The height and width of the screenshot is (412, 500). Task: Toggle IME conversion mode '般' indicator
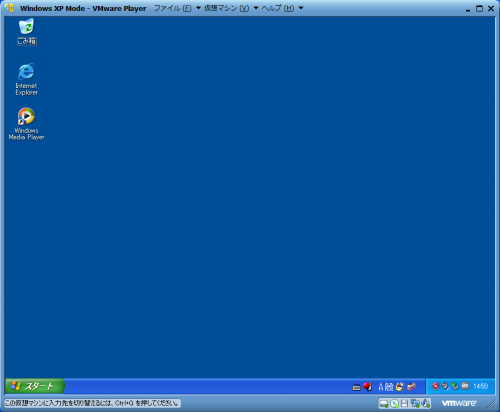[x=389, y=387]
